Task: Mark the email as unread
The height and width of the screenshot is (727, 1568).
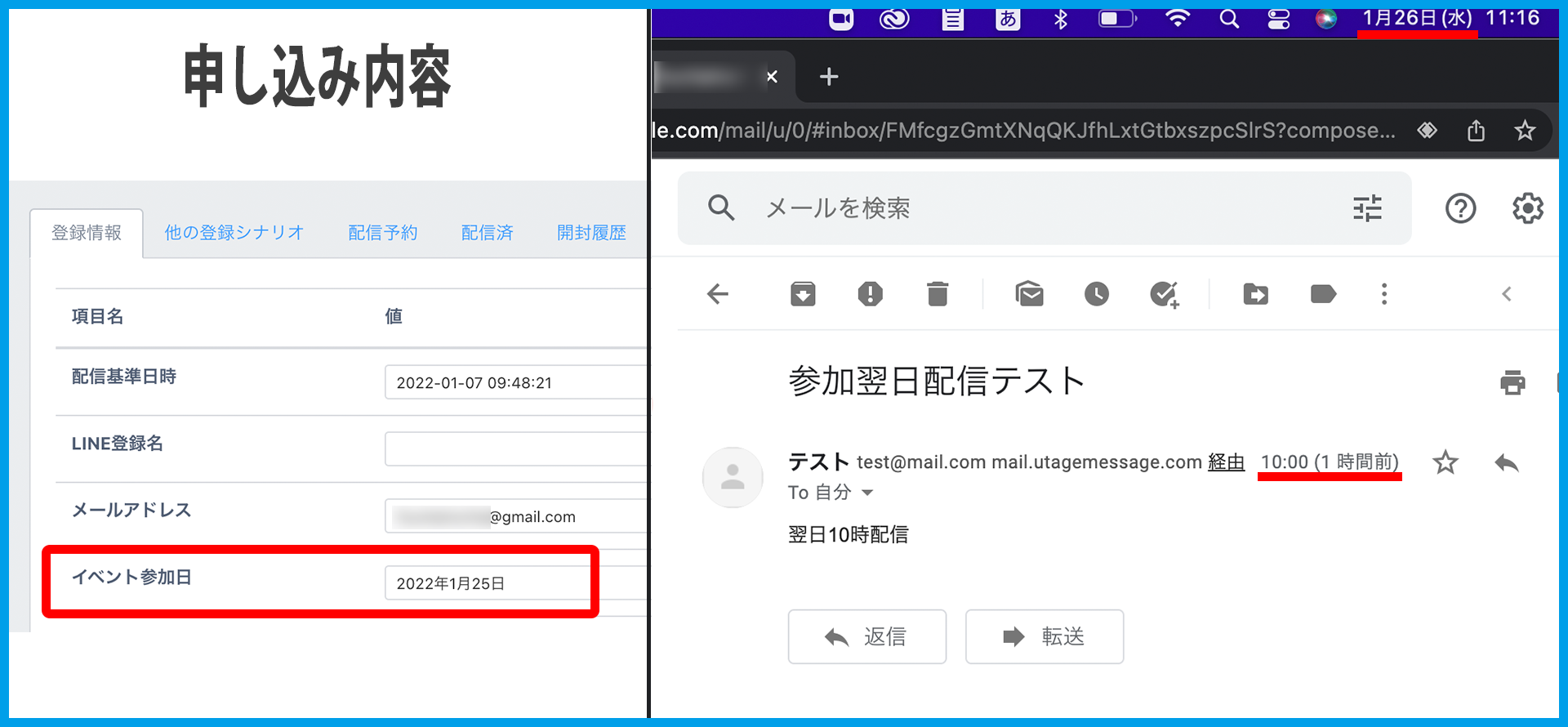Action: click(1029, 294)
